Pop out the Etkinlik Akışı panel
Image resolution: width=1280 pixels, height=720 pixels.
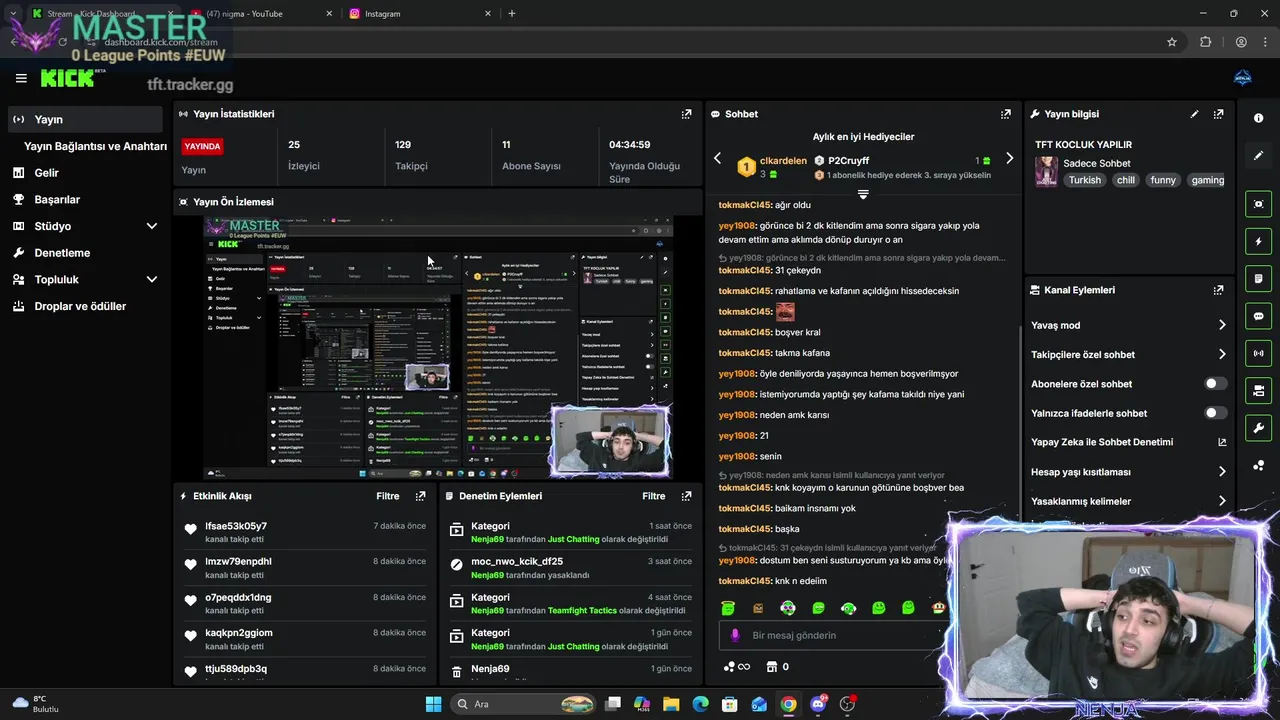[420, 496]
